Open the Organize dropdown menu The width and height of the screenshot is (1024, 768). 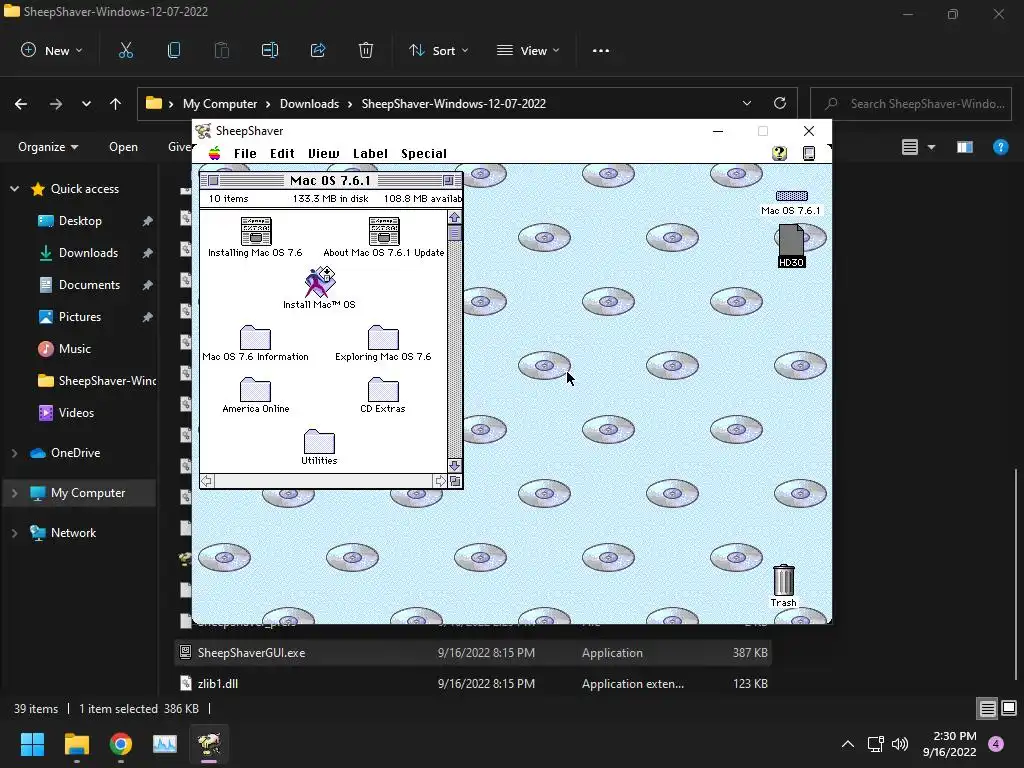click(x=48, y=147)
